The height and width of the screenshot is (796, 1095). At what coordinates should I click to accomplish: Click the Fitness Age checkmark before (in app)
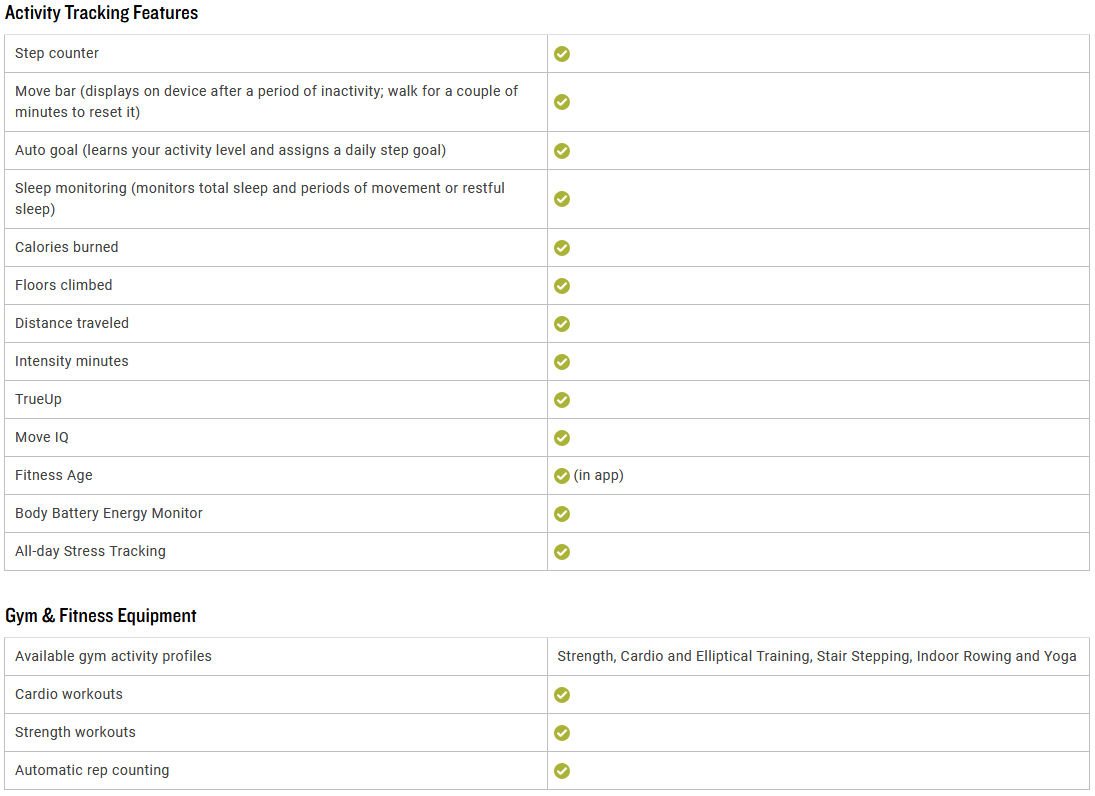561,476
